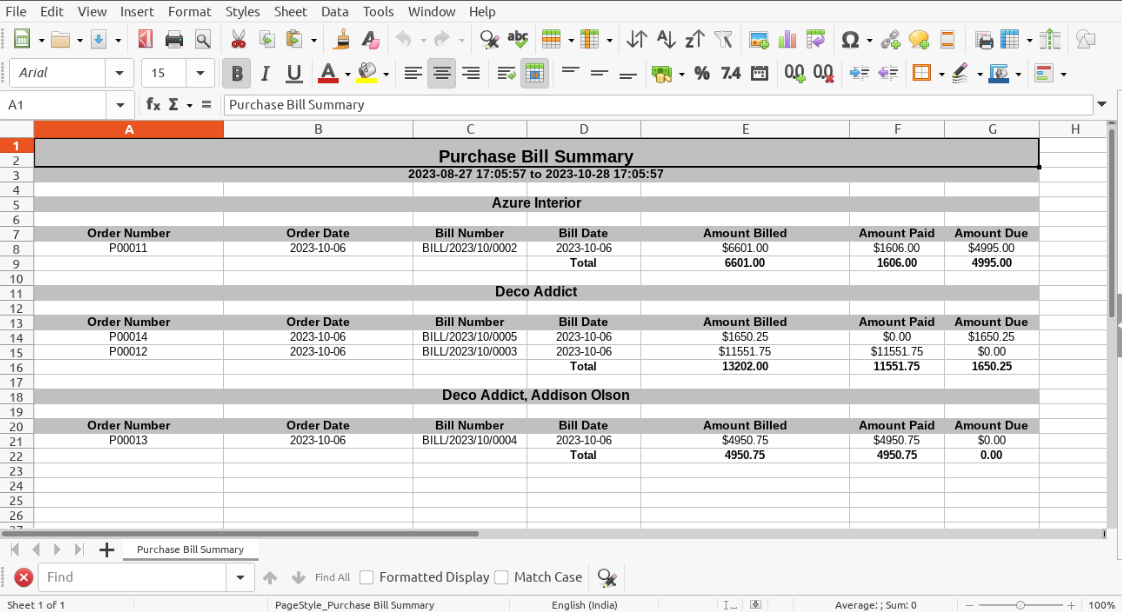This screenshot has width=1122, height=612.
Task: Delete Decimal Place icon
Action: [x=824, y=73]
